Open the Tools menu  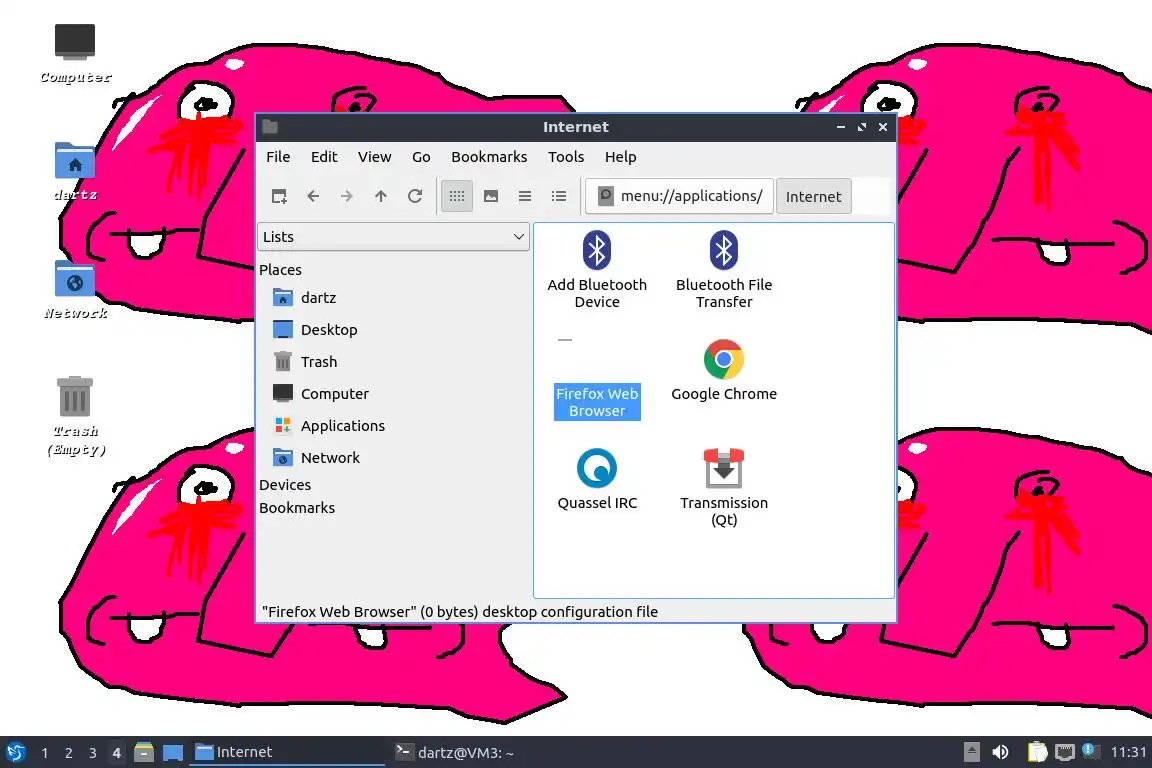click(566, 157)
